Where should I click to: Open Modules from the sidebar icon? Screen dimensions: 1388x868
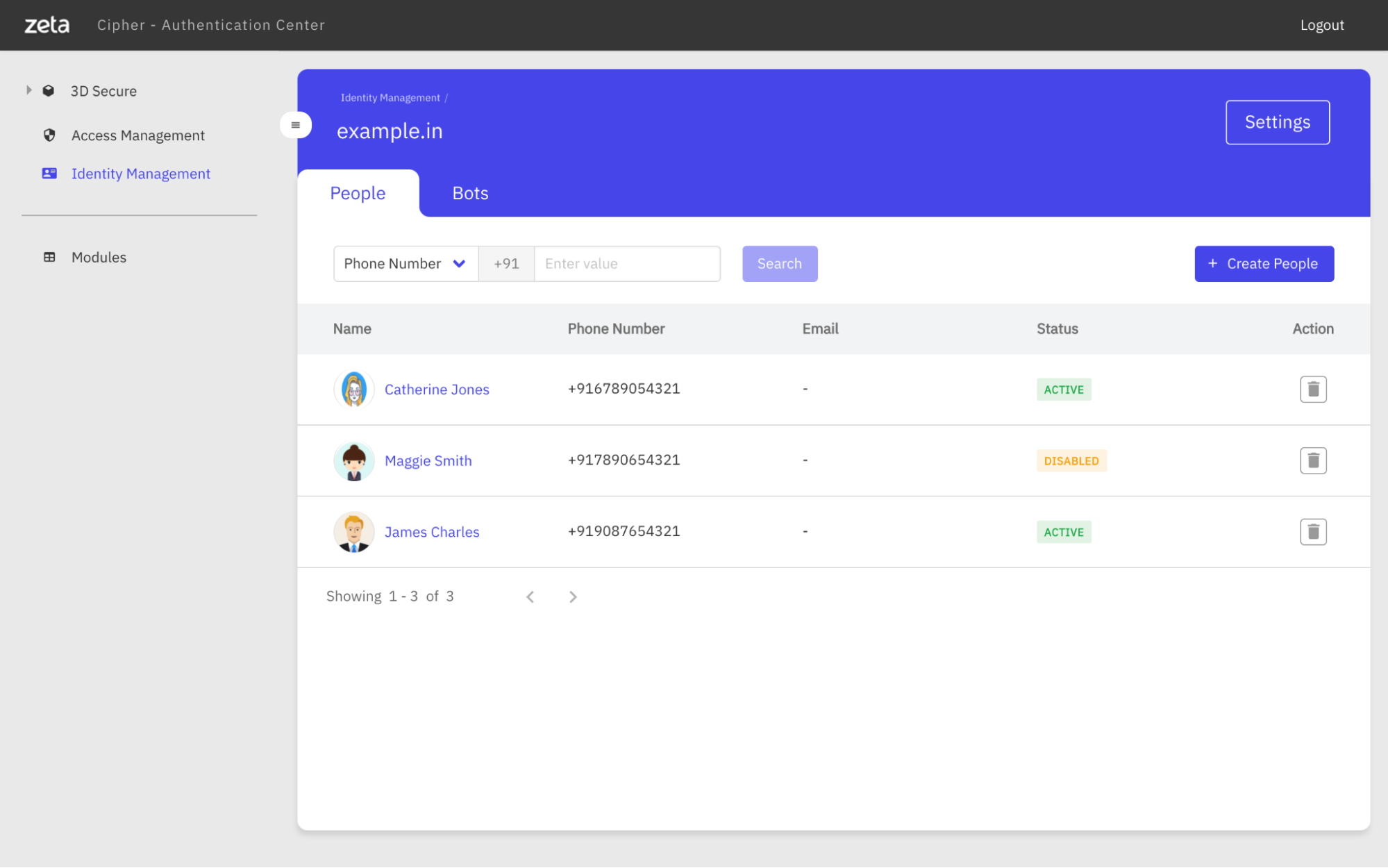click(49, 257)
